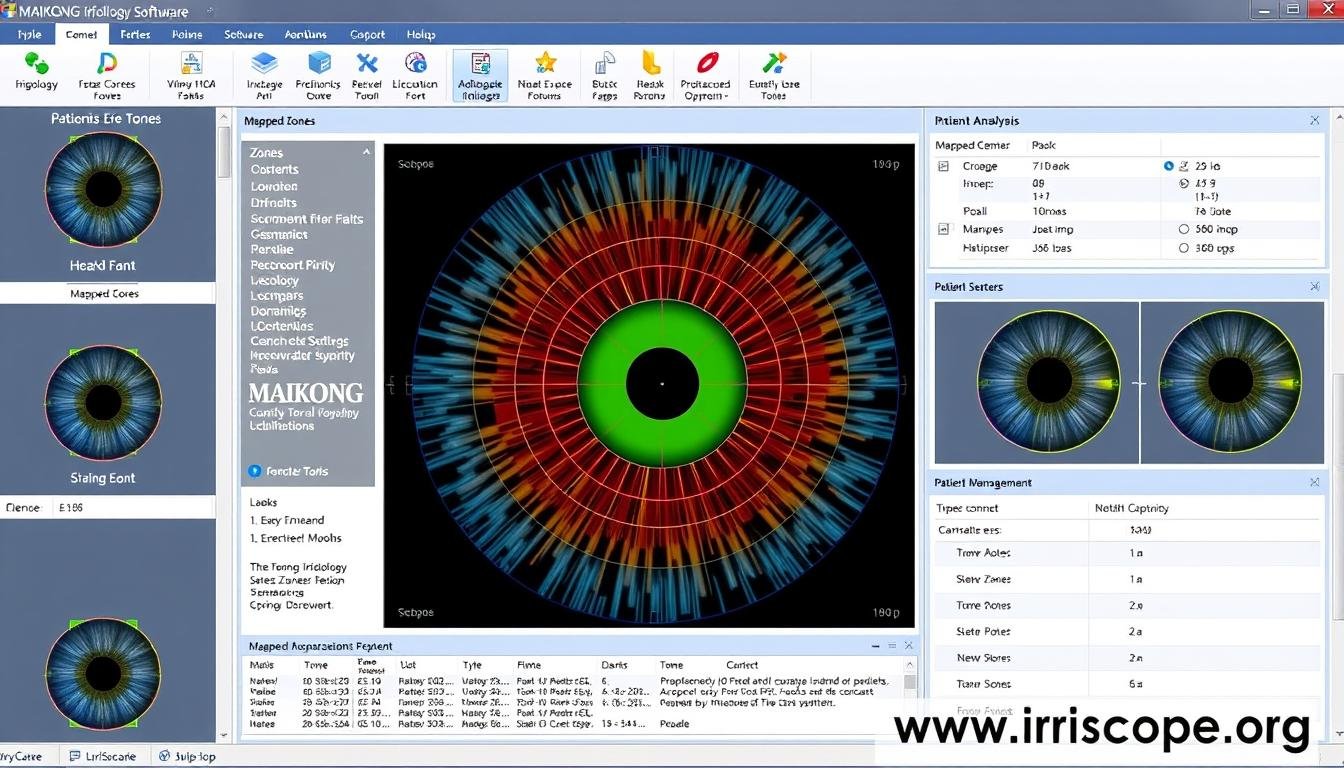Activate the Packet Tool icon

[366, 70]
